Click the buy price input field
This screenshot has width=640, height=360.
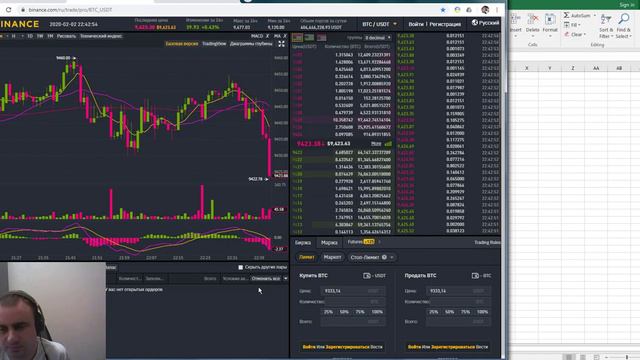(353, 291)
